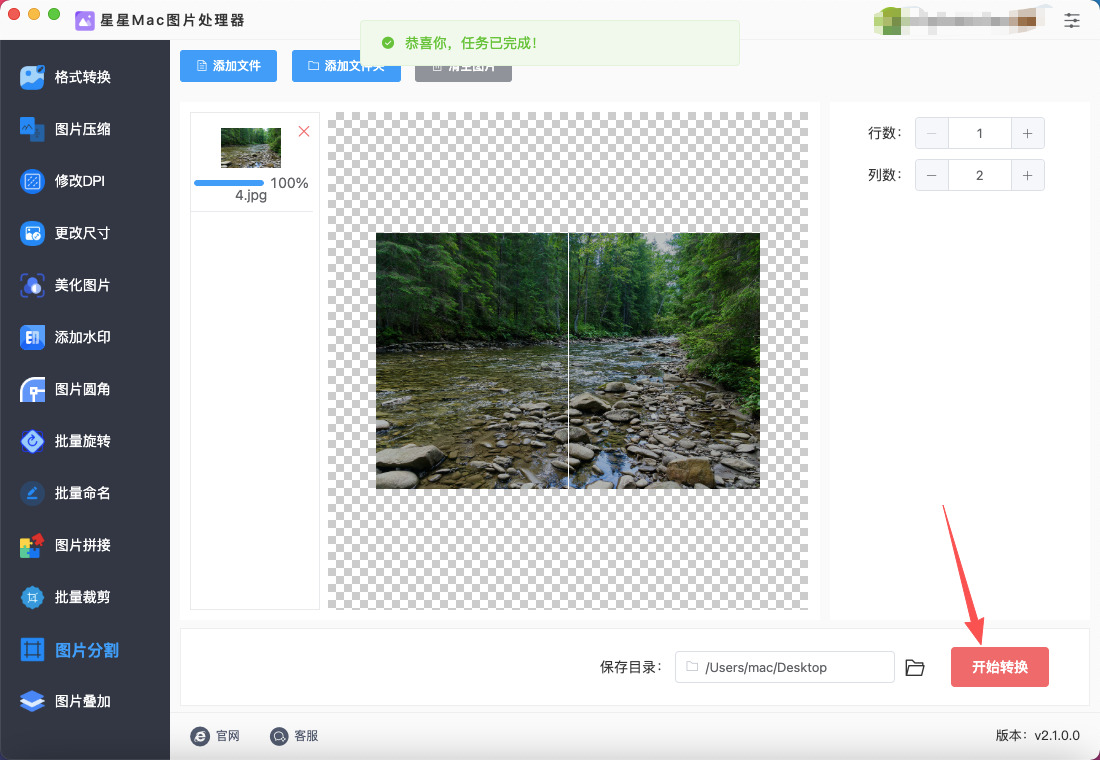Remove 4.jpg with the red X
The image size is (1100, 760).
point(304,131)
